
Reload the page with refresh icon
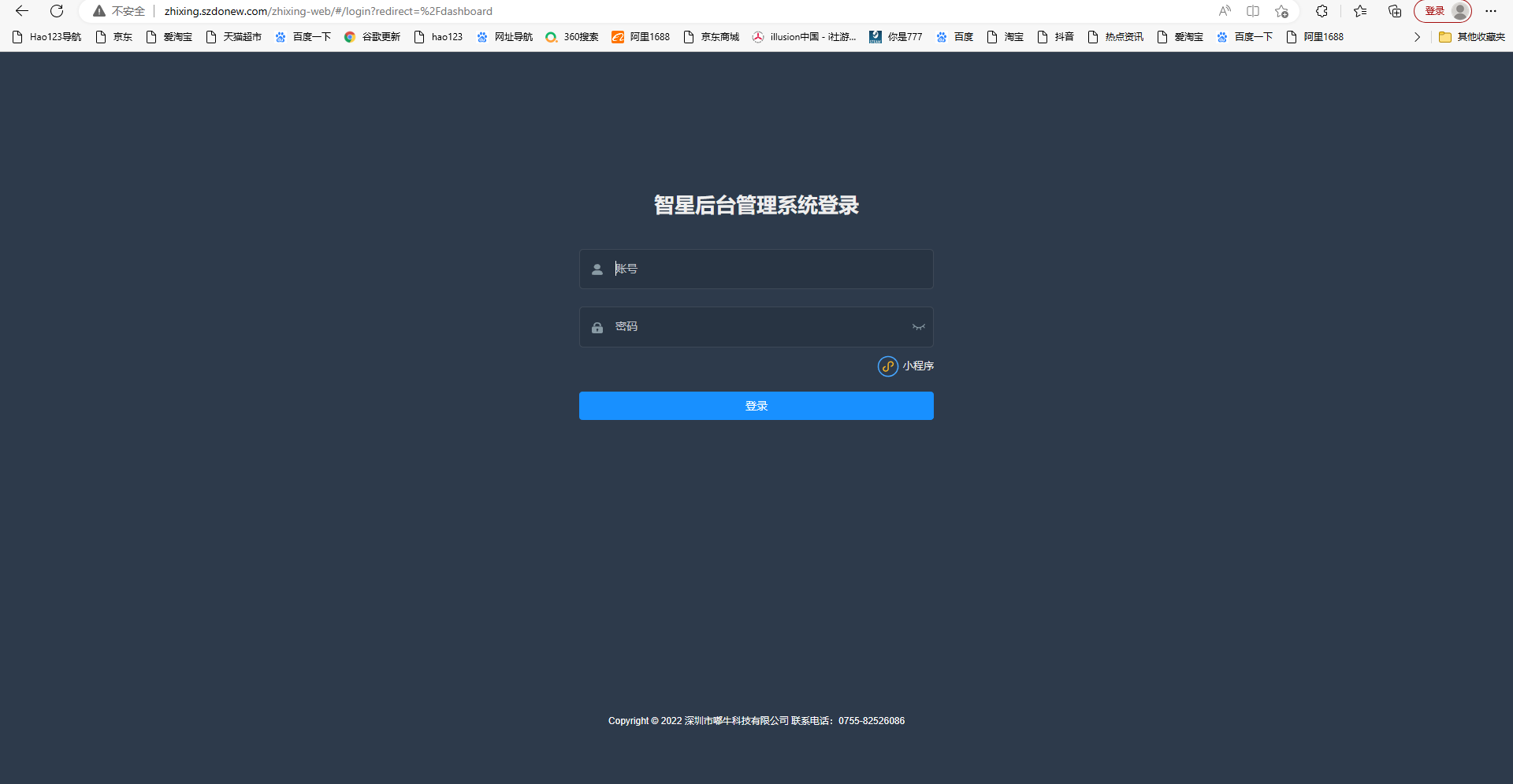pyautogui.click(x=57, y=11)
